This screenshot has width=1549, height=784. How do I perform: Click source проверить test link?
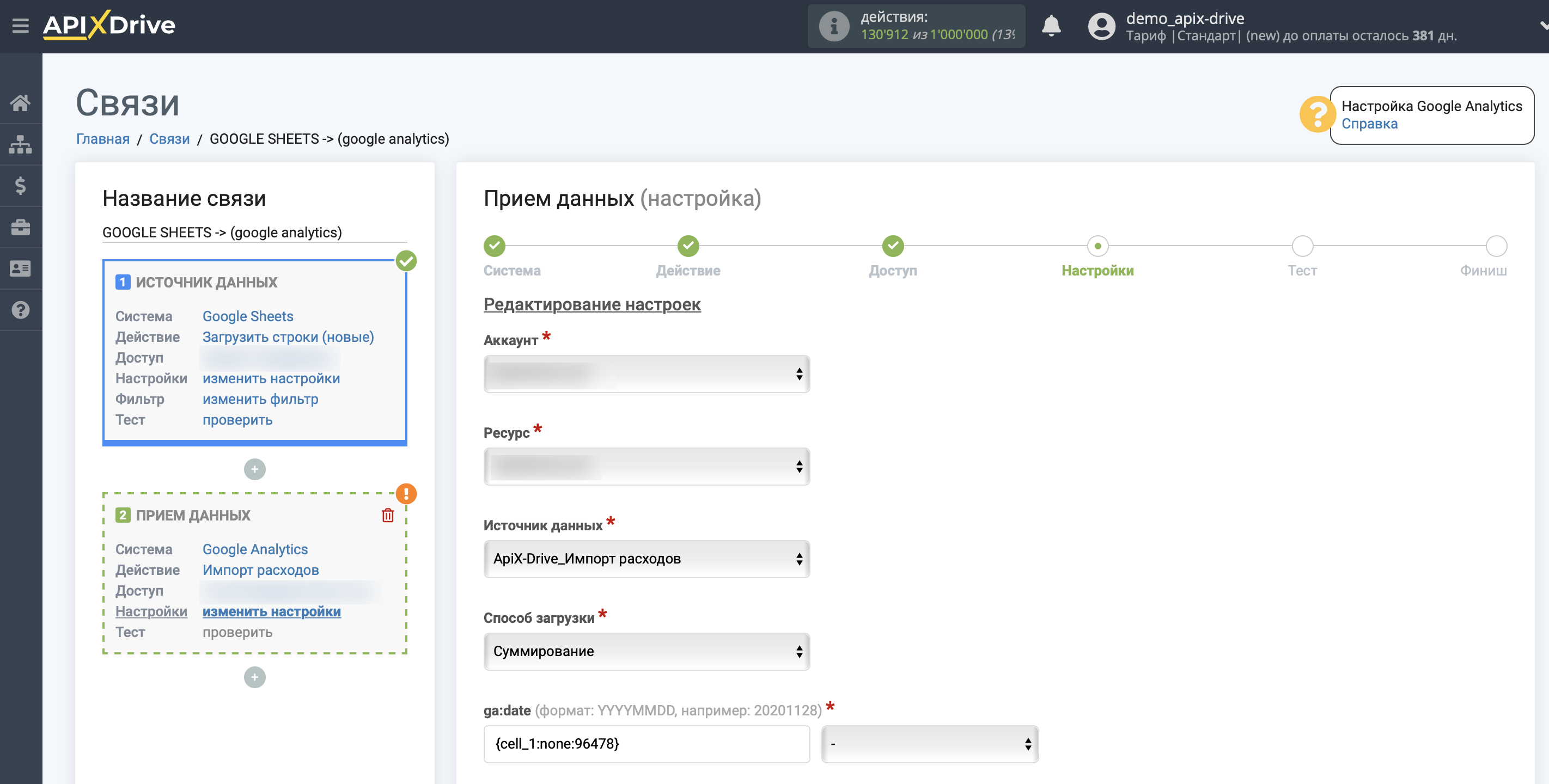click(x=237, y=420)
